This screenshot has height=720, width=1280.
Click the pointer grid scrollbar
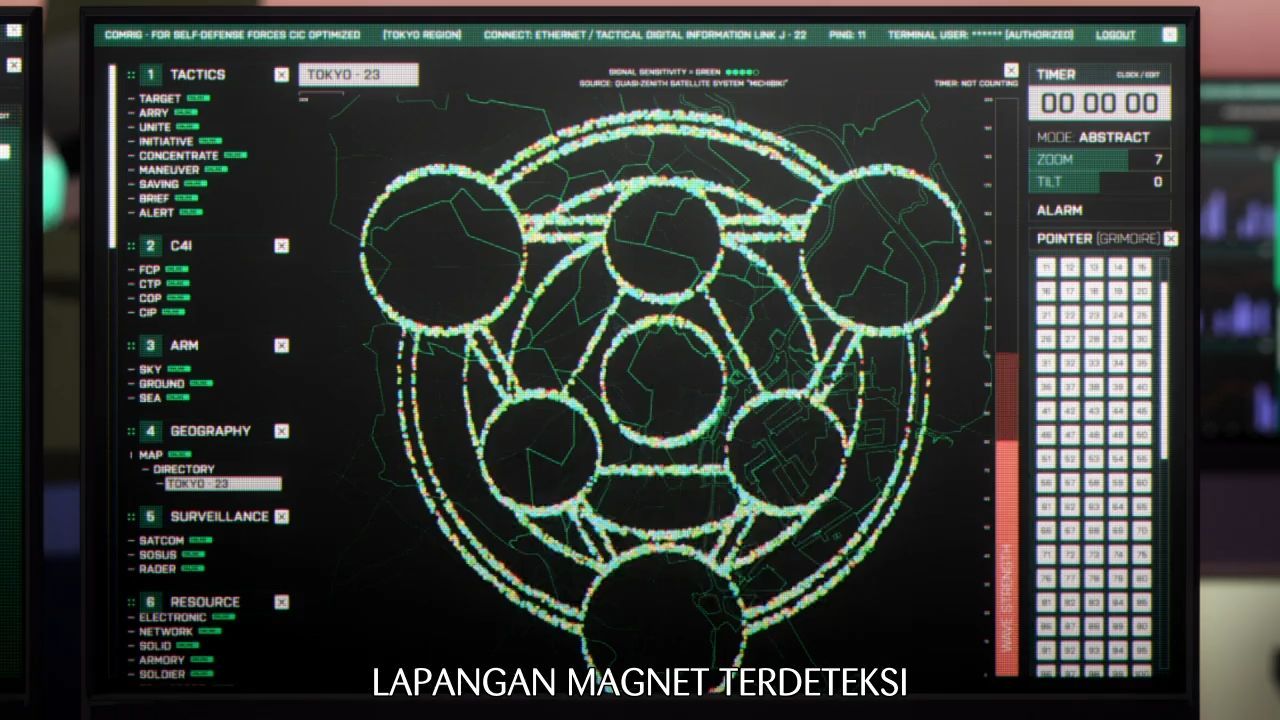[1163, 371]
